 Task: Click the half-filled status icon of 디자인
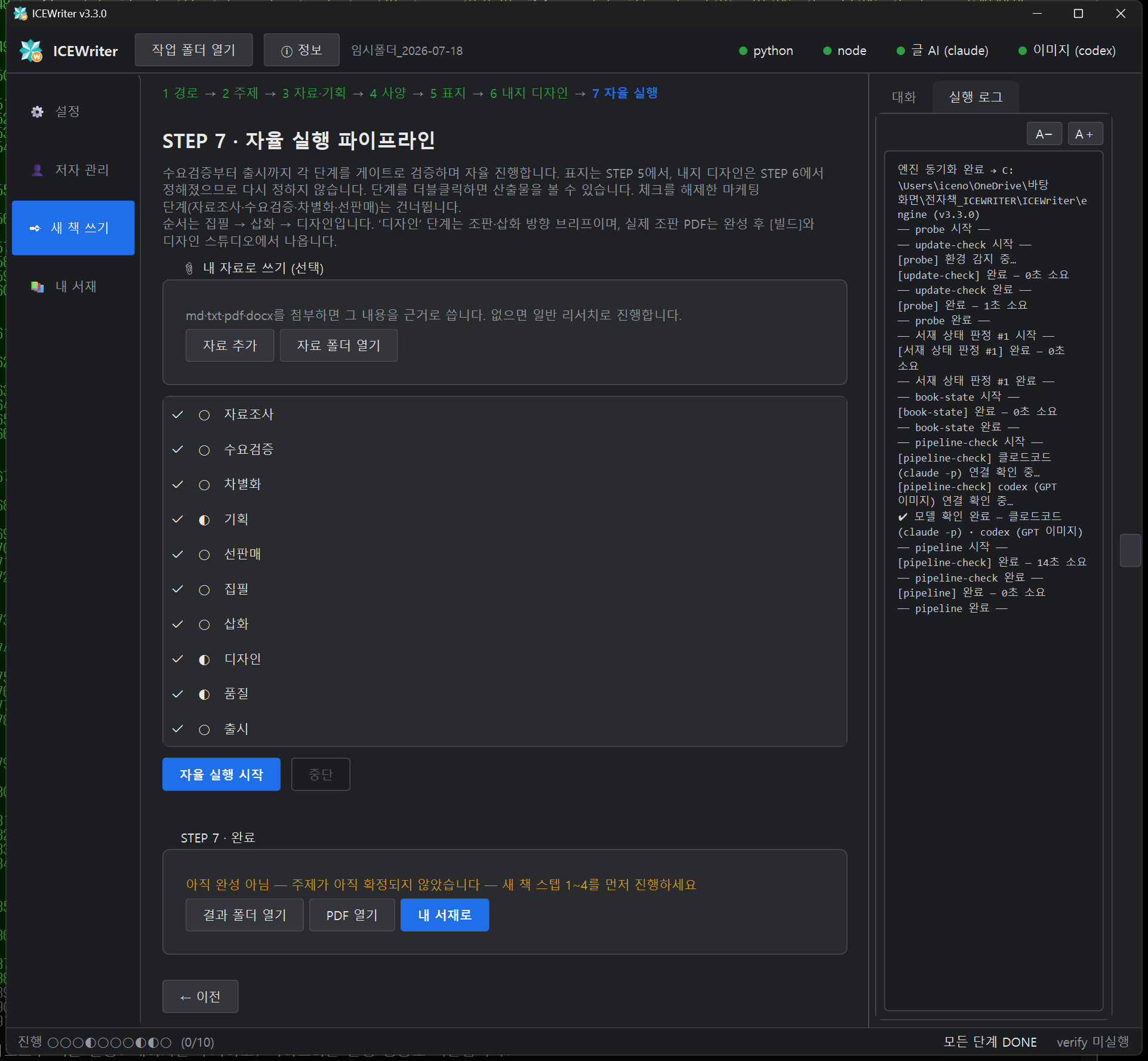point(204,660)
